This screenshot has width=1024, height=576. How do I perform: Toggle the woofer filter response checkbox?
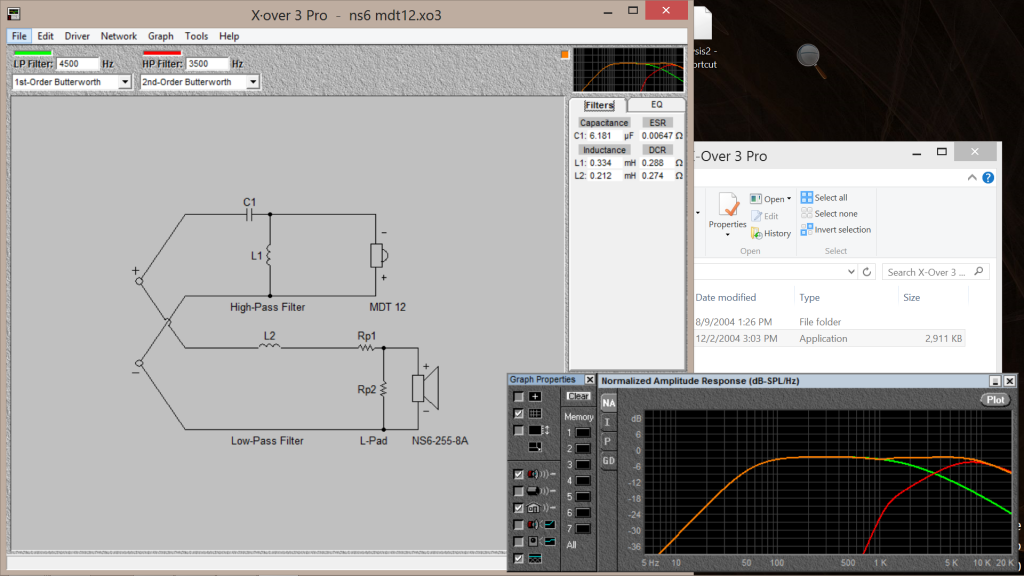coord(519,541)
